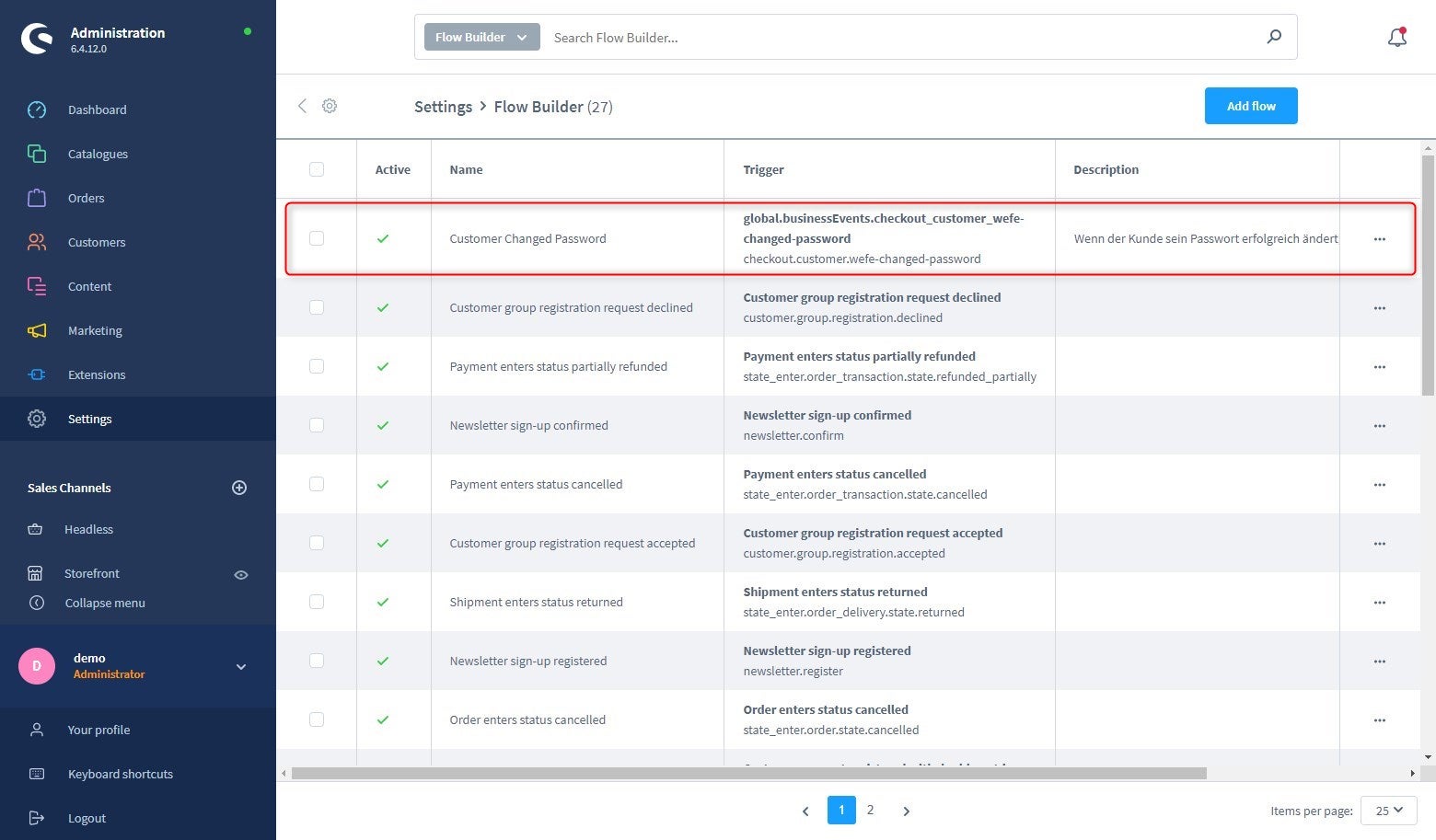Viewport: 1436px width, 840px height.
Task: Open Customers menu item
Action: [x=138, y=242]
